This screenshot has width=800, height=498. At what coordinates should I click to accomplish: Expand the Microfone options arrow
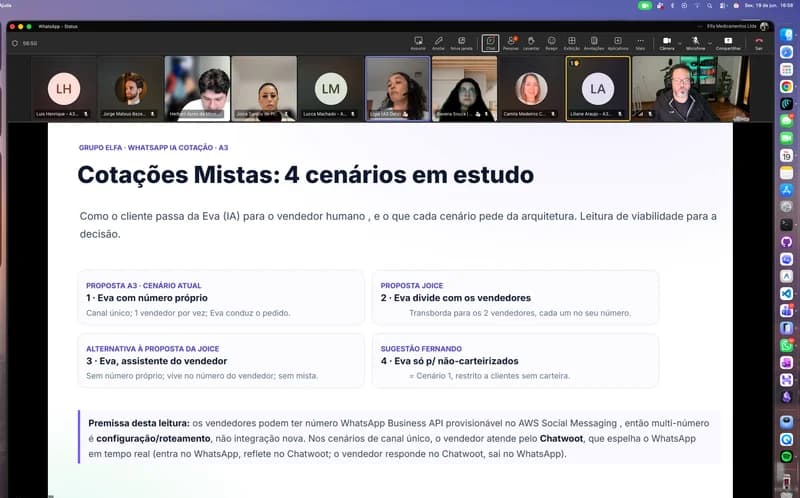[x=710, y=43]
